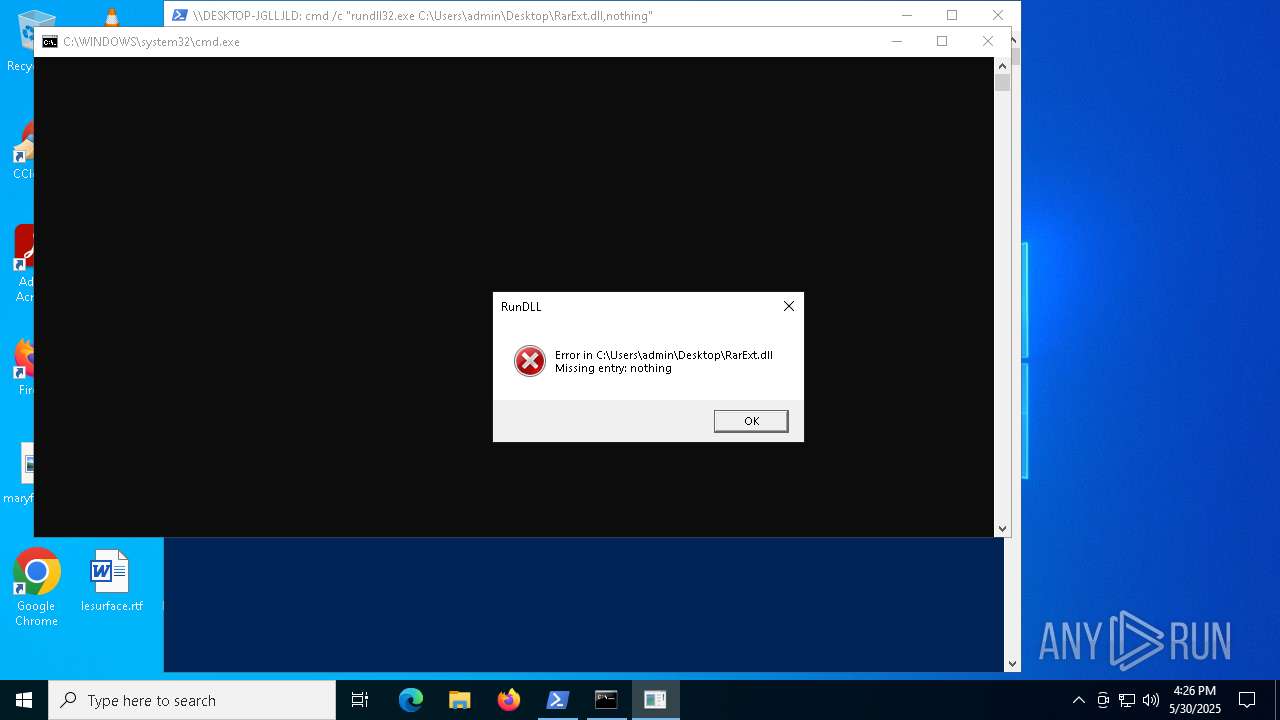
Task: Minimize the PowerShell window behind
Action: (x=907, y=15)
